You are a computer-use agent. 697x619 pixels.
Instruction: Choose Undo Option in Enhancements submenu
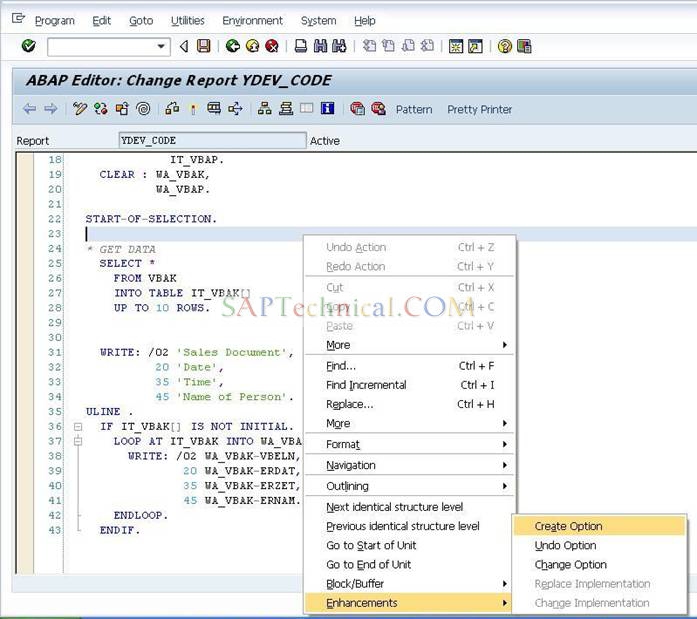pos(599,545)
